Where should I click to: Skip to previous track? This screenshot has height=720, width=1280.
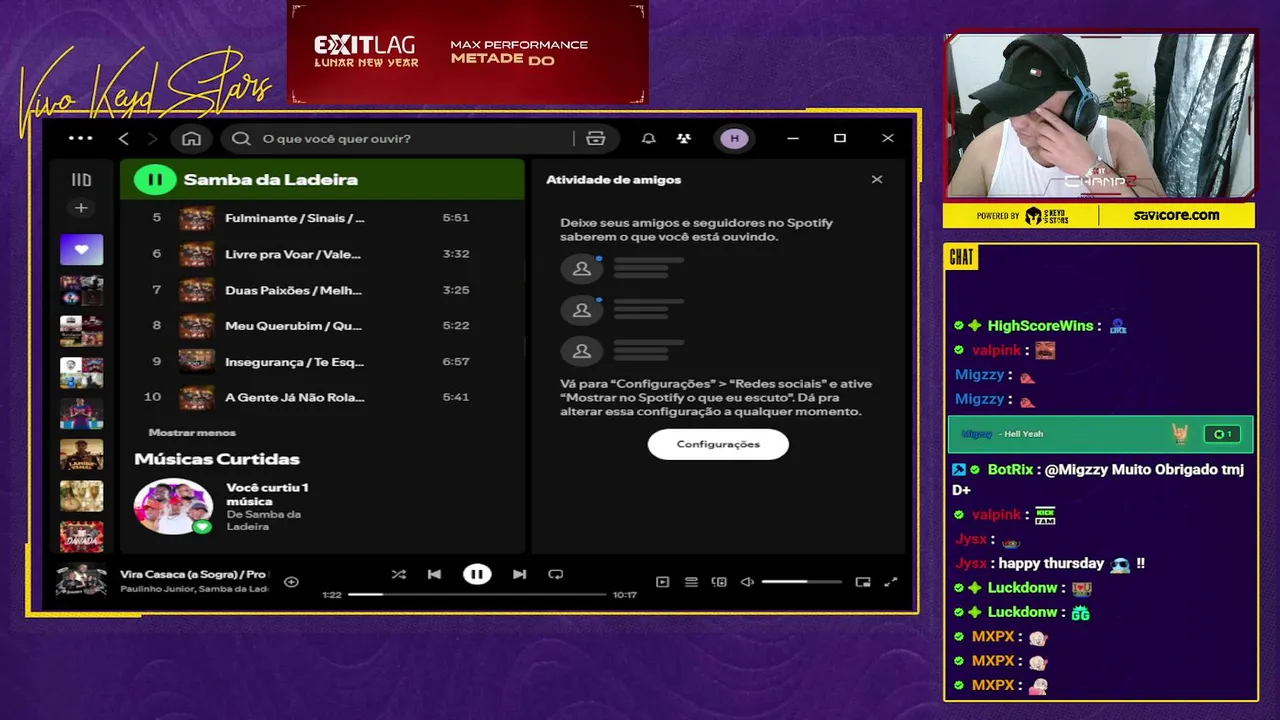[434, 574]
